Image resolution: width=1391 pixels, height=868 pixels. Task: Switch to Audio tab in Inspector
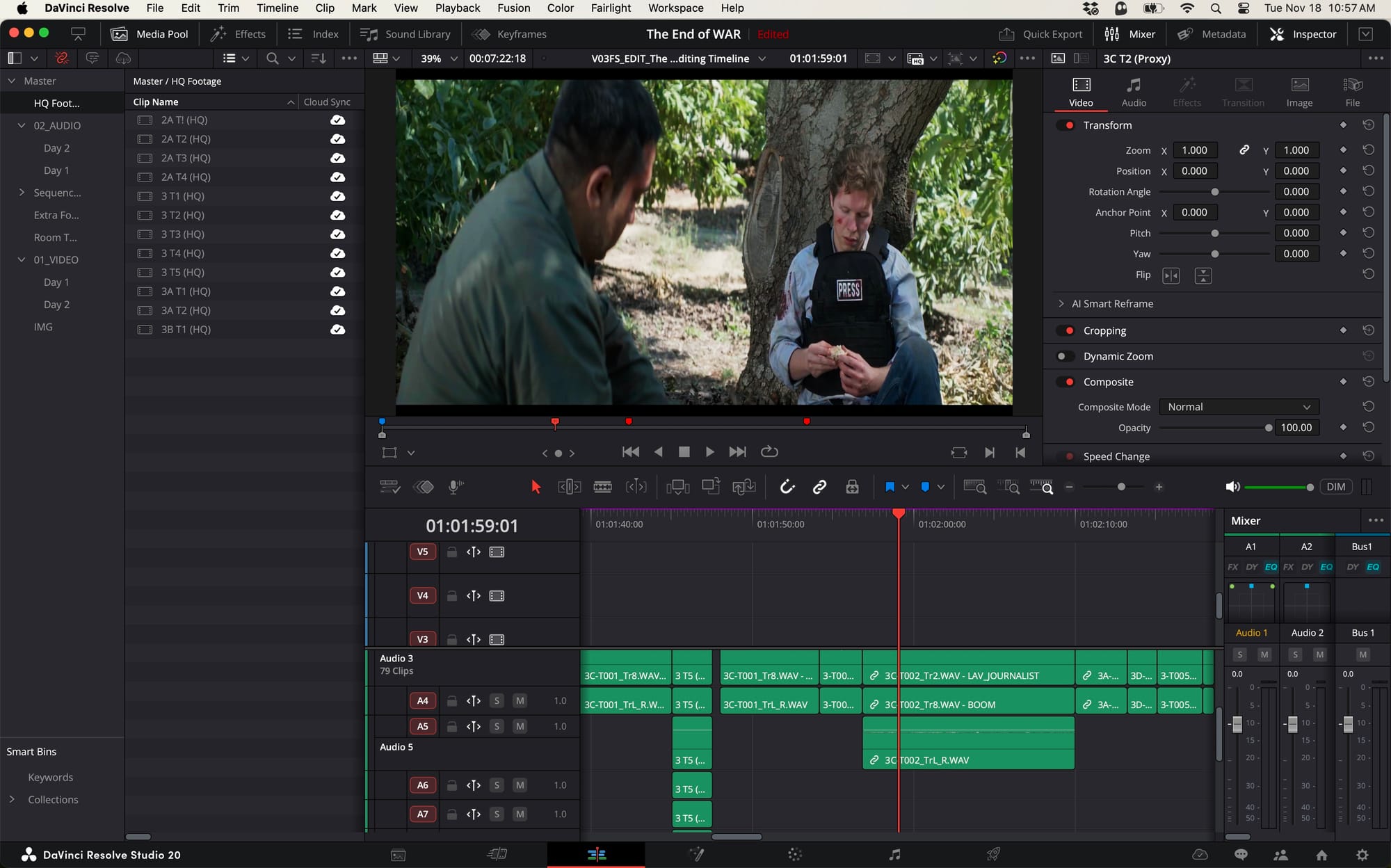[x=1134, y=92]
